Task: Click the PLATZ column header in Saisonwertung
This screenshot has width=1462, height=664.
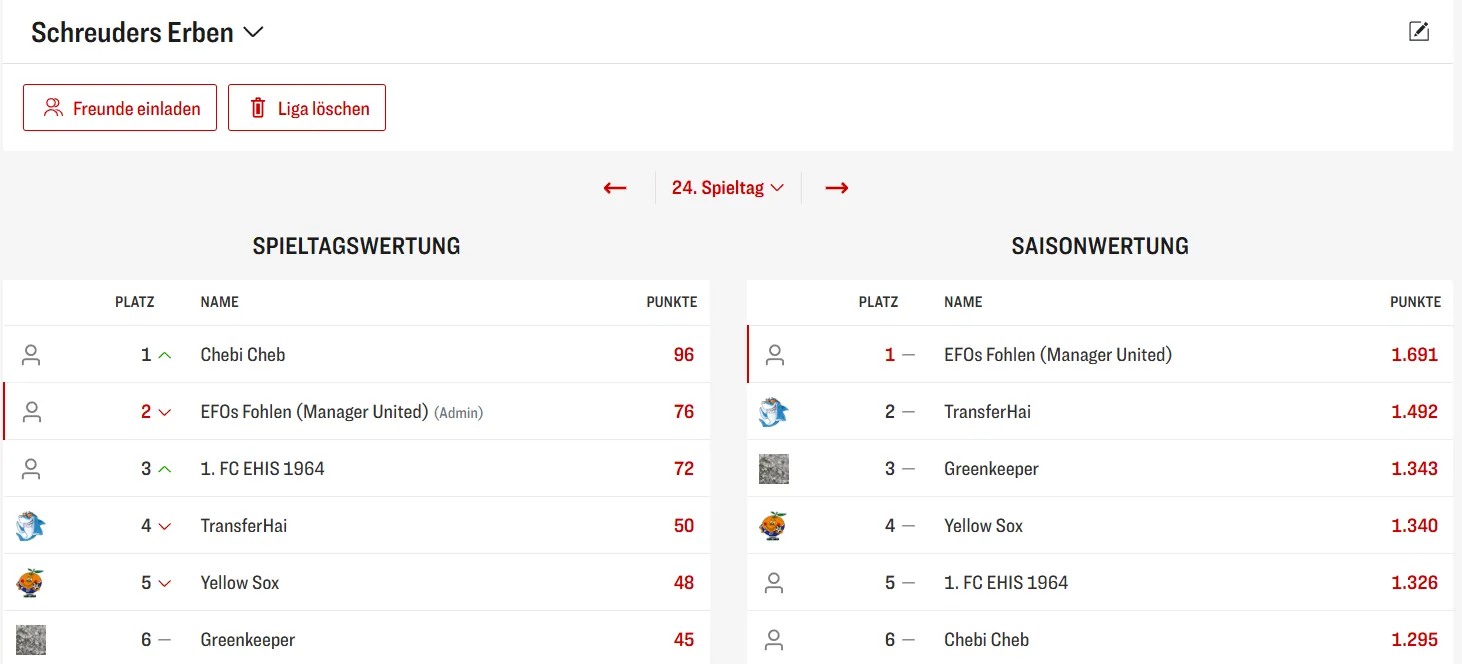Action: click(878, 302)
